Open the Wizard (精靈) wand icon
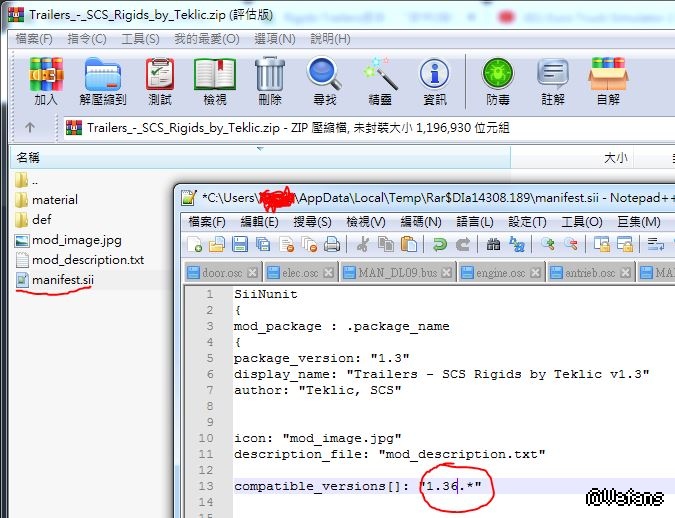The width and height of the screenshot is (675, 518). tap(380, 81)
